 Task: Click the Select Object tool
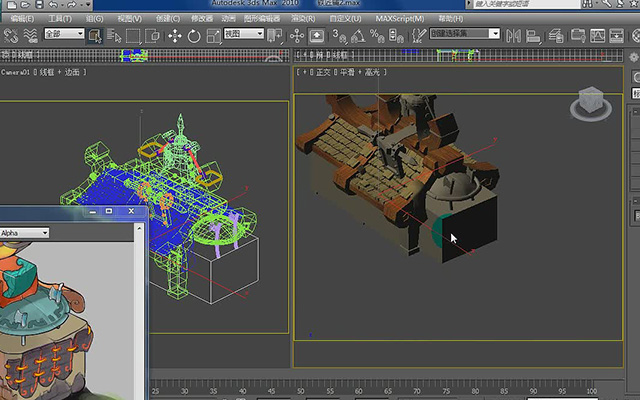click(95, 36)
